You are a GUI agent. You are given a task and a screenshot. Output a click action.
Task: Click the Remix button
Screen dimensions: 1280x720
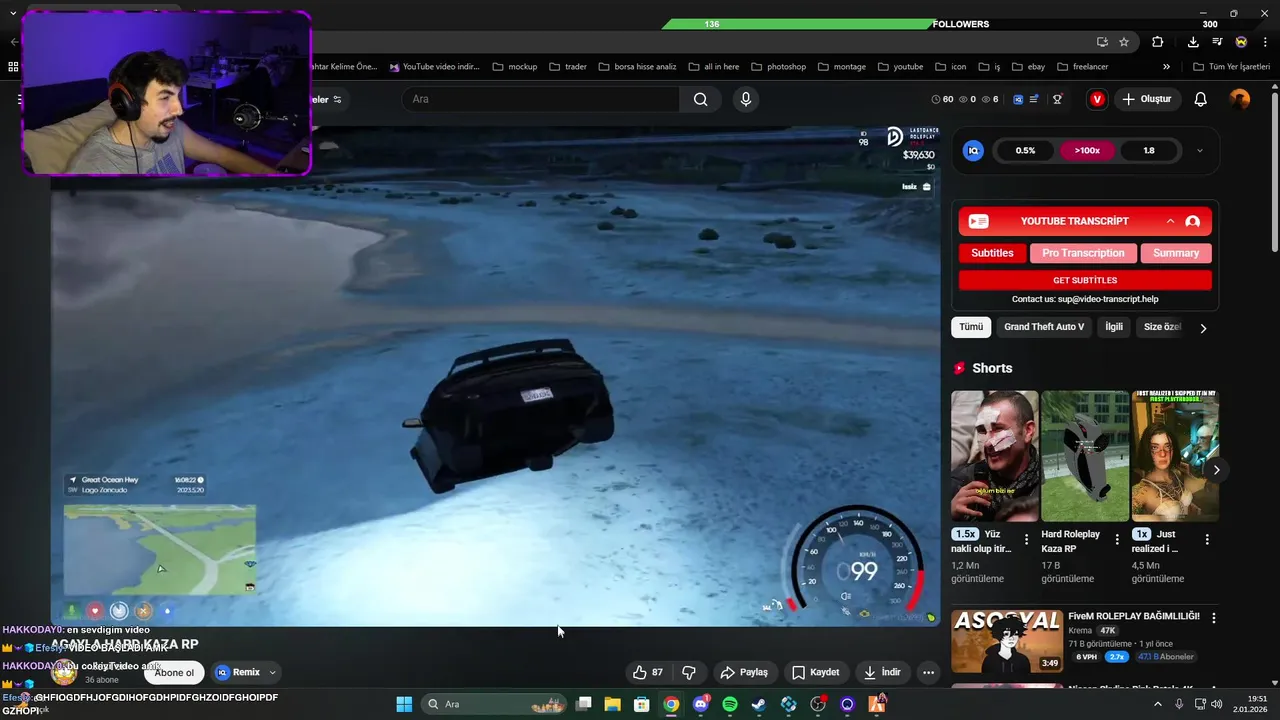pos(238,672)
